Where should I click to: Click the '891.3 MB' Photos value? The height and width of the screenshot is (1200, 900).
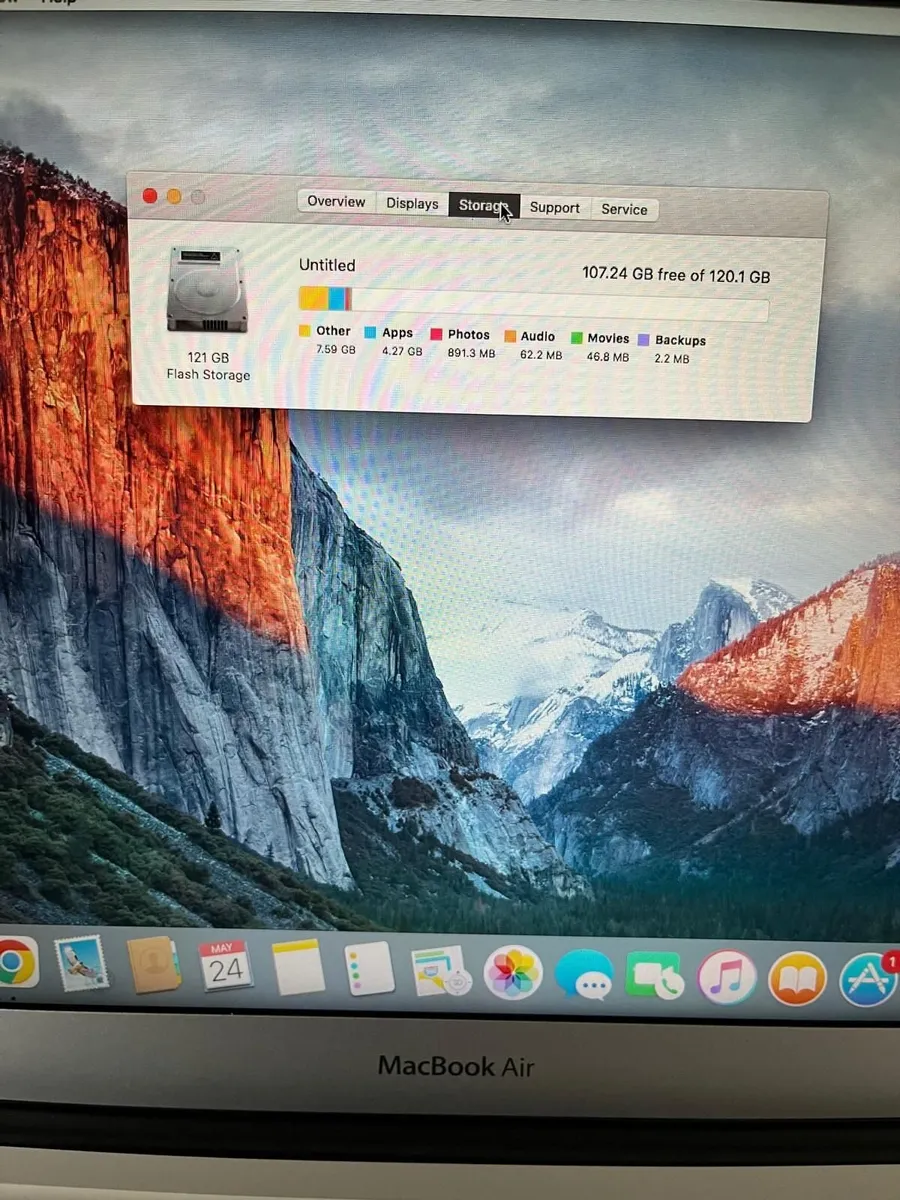click(471, 353)
